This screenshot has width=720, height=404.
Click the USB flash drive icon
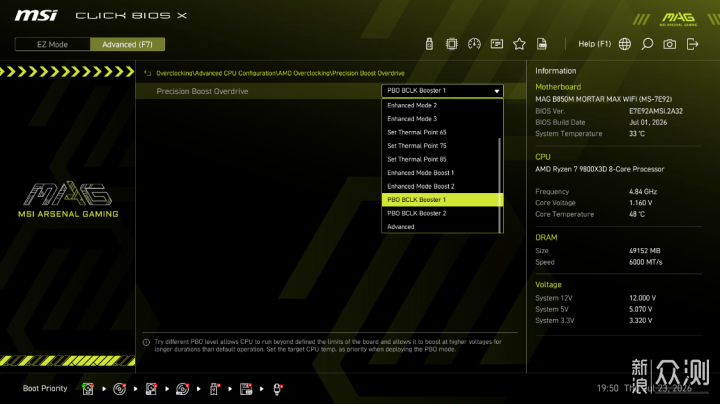point(429,44)
